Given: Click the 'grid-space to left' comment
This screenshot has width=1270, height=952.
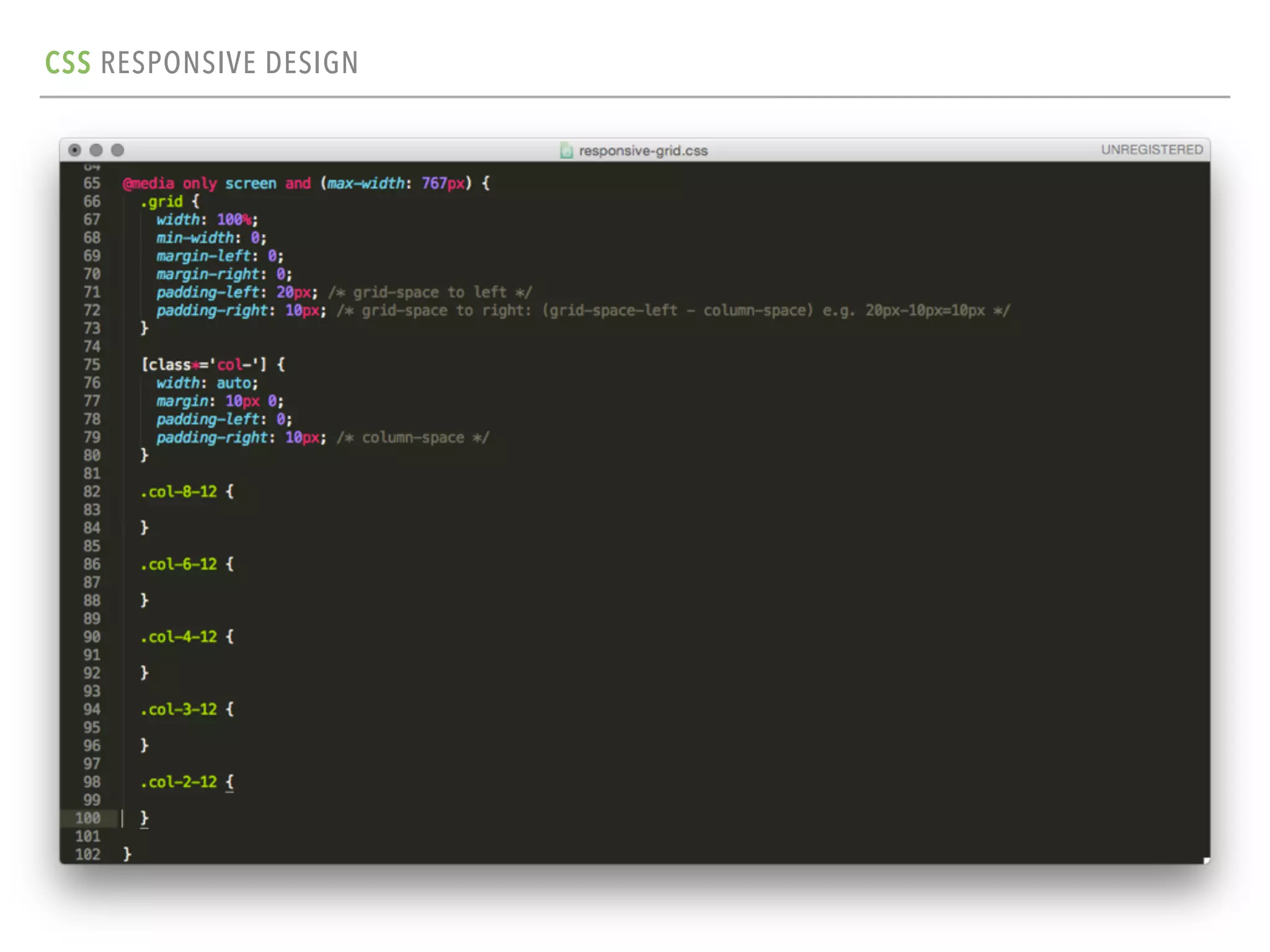Looking at the screenshot, I should click(430, 293).
